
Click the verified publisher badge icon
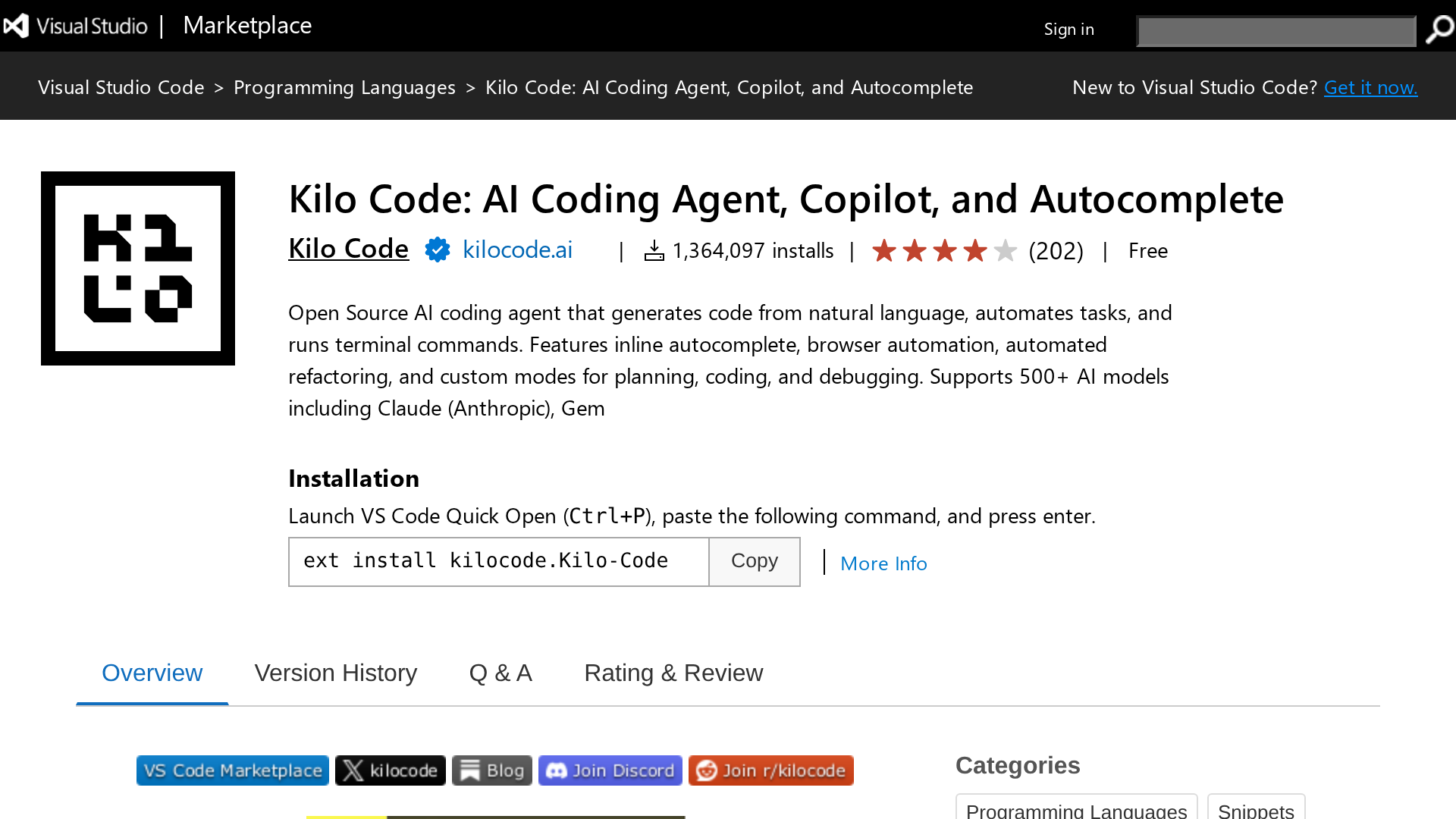point(438,249)
